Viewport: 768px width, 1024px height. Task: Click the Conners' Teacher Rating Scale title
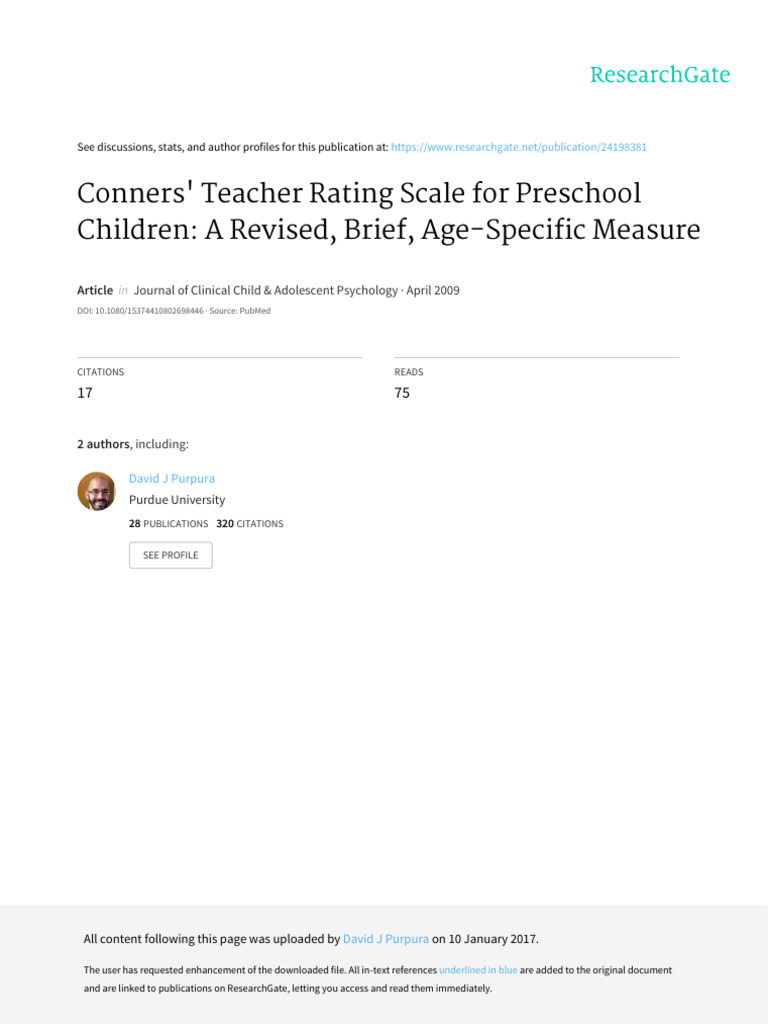[x=388, y=211]
